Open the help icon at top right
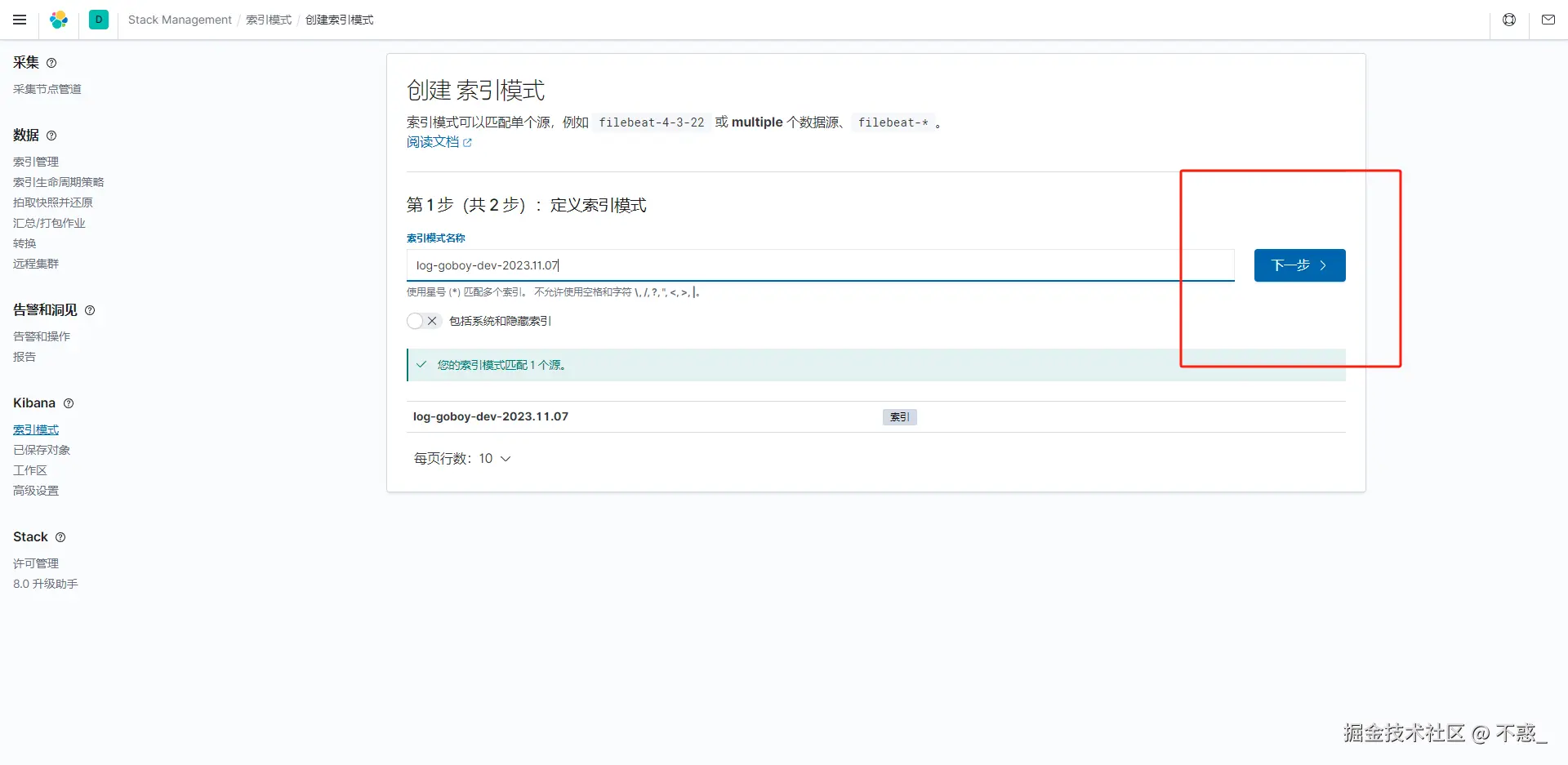The image size is (1568, 765). [x=1508, y=20]
